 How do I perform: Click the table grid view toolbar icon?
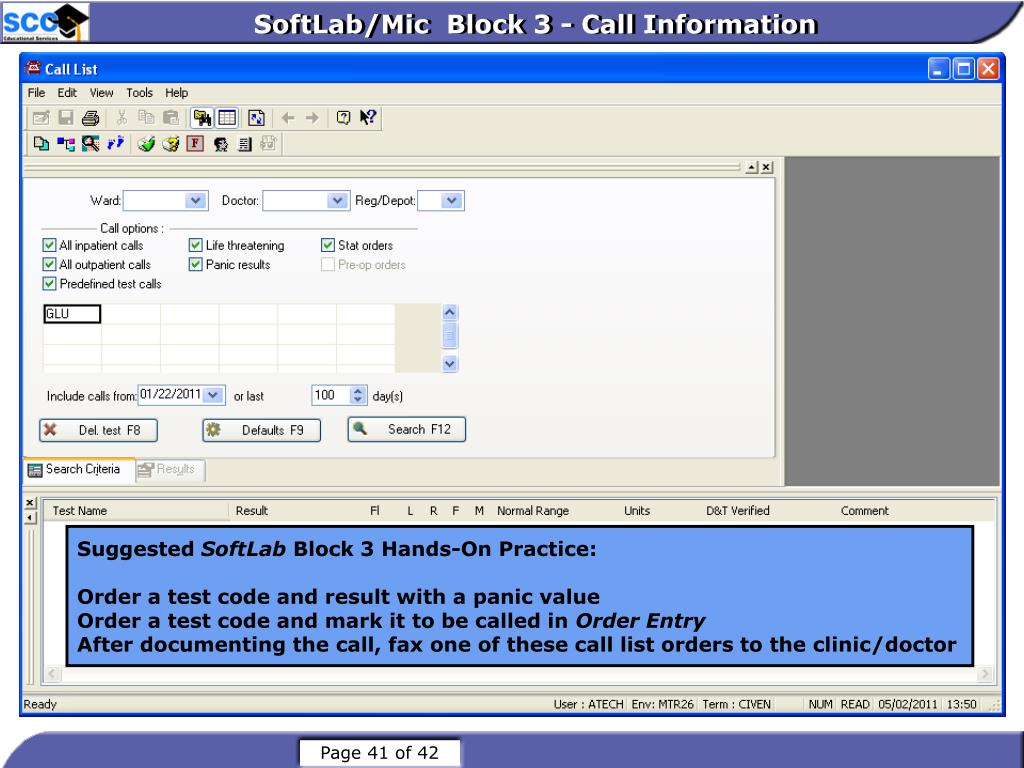(x=227, y=118)
